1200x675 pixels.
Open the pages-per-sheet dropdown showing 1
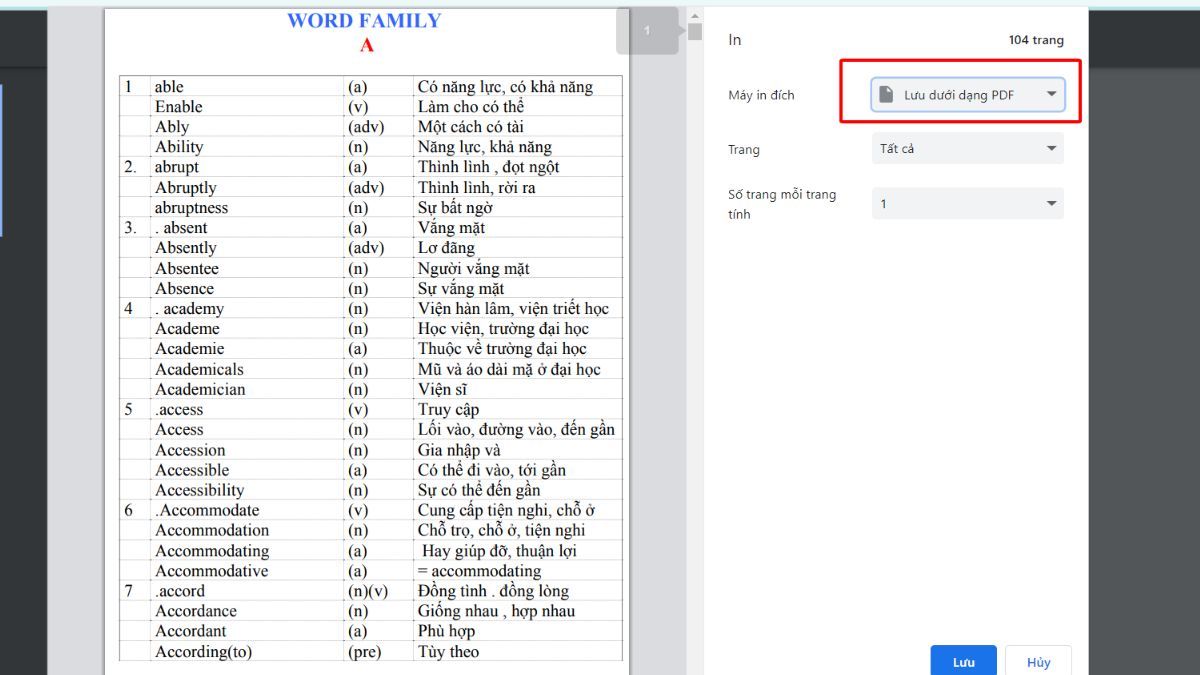click(967, 204)
